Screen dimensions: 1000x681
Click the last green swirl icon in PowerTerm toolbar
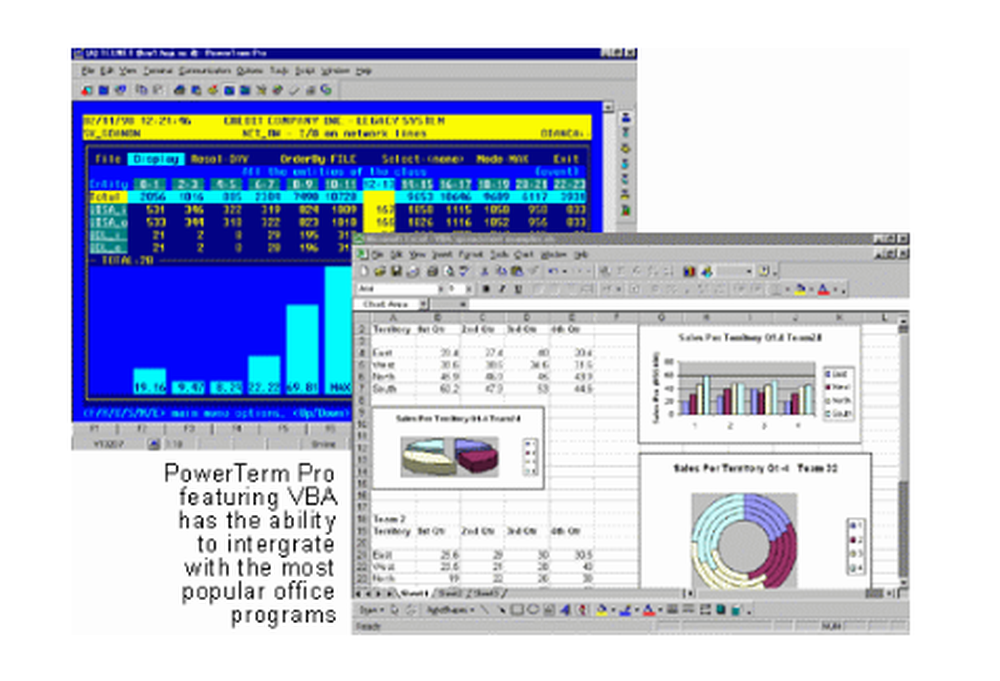point(326,91)
